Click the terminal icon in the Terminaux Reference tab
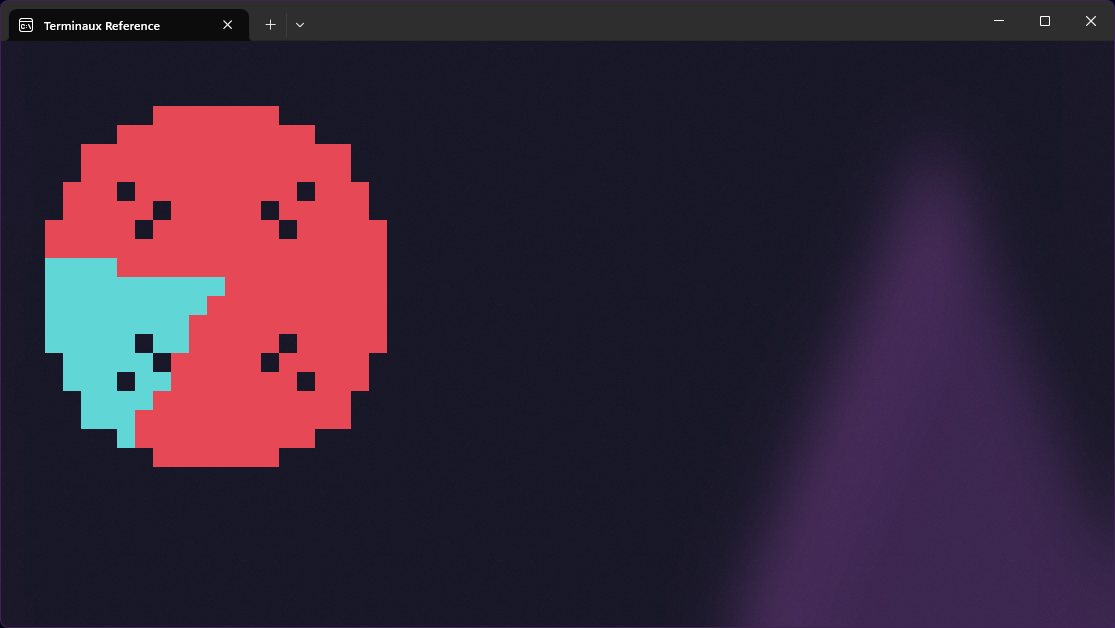 click(x=26, y=25)
